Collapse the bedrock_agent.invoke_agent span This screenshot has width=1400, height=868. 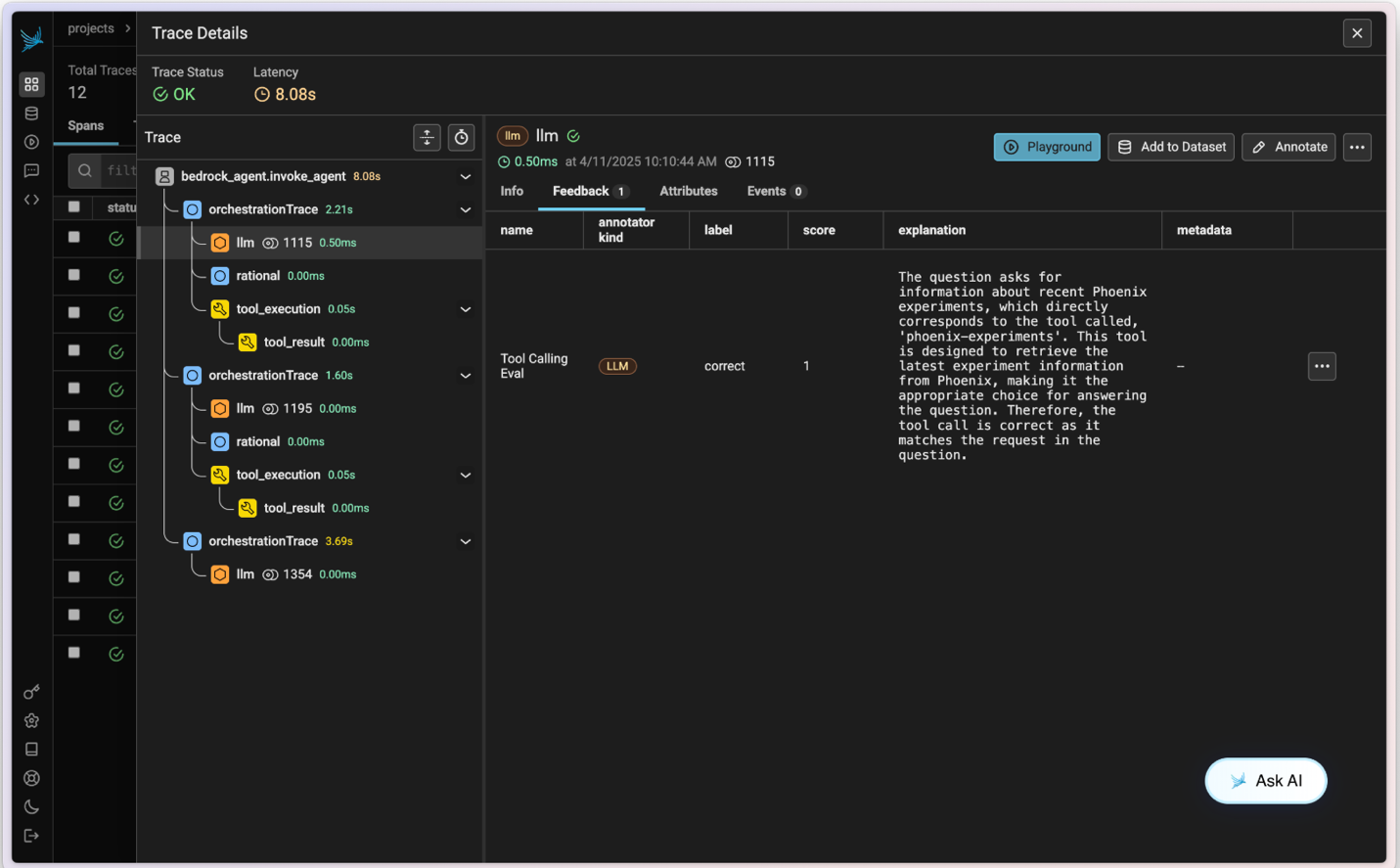click(x=466, y=177)
